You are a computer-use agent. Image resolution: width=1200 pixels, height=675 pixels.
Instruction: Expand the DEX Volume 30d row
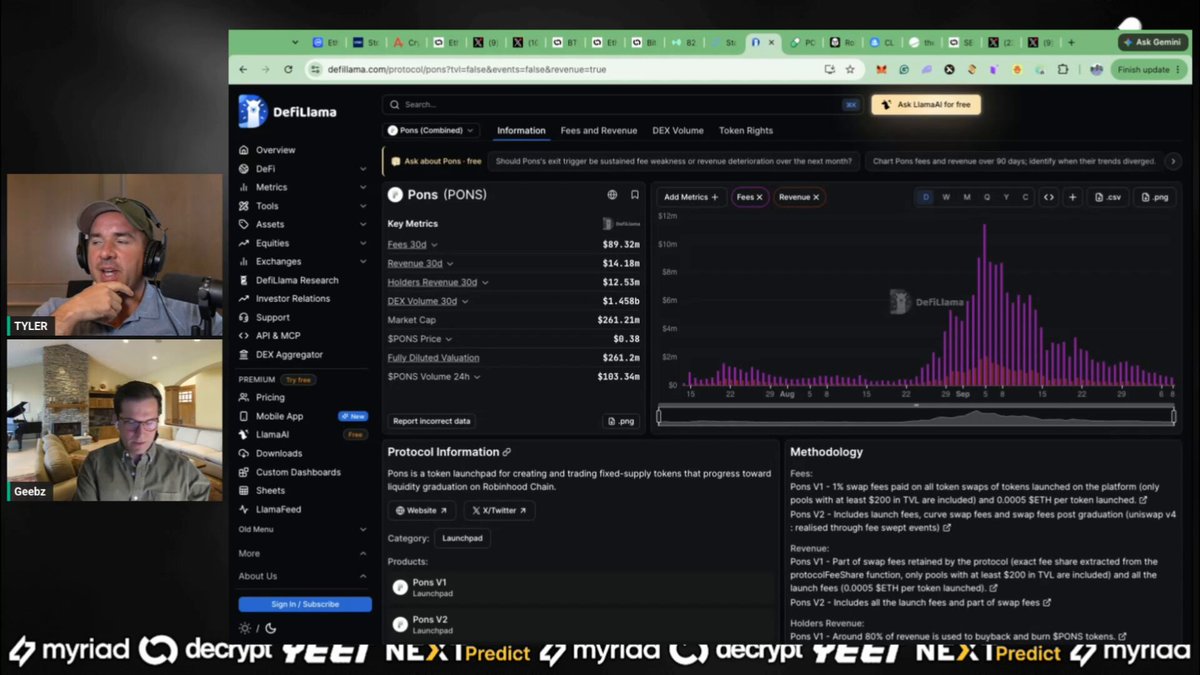click(x=465, y=301)
